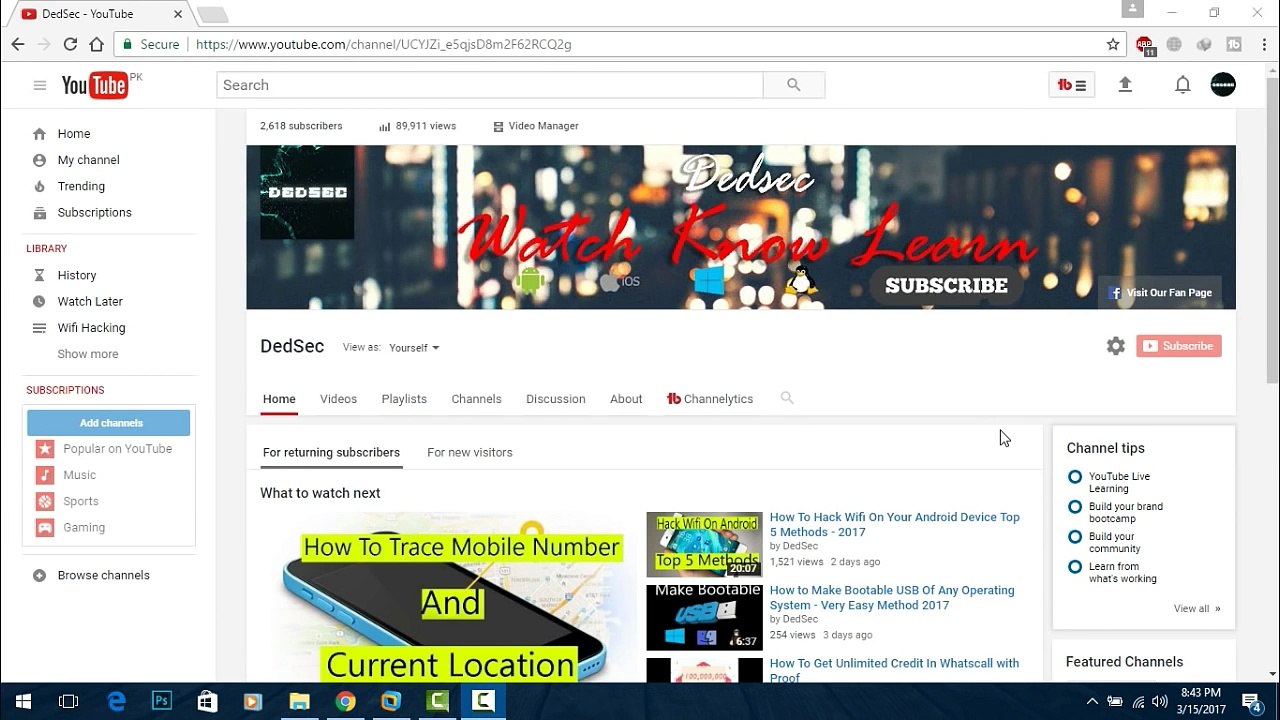Image resolution: width=1280 pixels, height=720 pixels.
Task: Select the For returning subscribers tab
Action: point(331,453)
